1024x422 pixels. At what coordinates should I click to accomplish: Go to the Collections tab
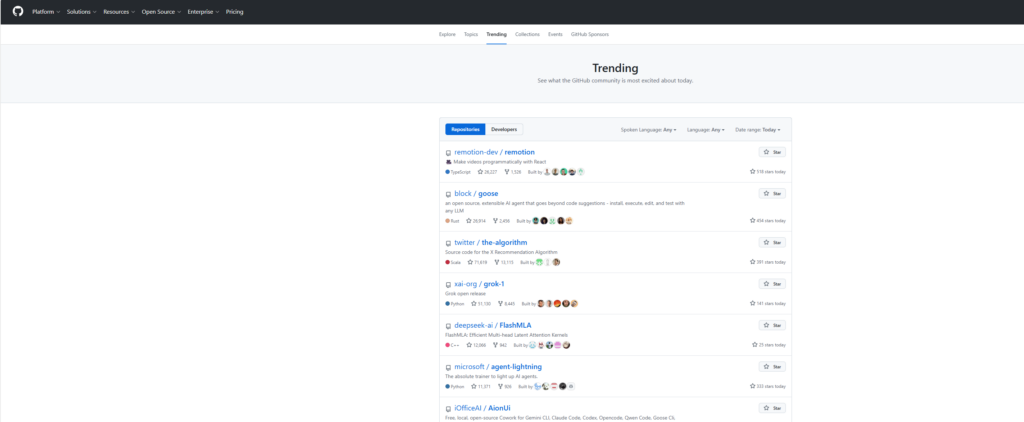[527, 34]
